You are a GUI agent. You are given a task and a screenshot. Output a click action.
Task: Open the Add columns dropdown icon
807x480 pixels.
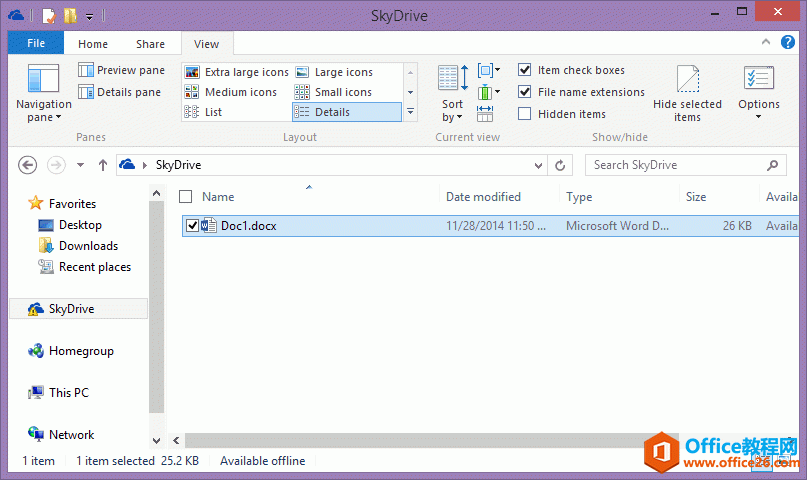pos(488,93)
